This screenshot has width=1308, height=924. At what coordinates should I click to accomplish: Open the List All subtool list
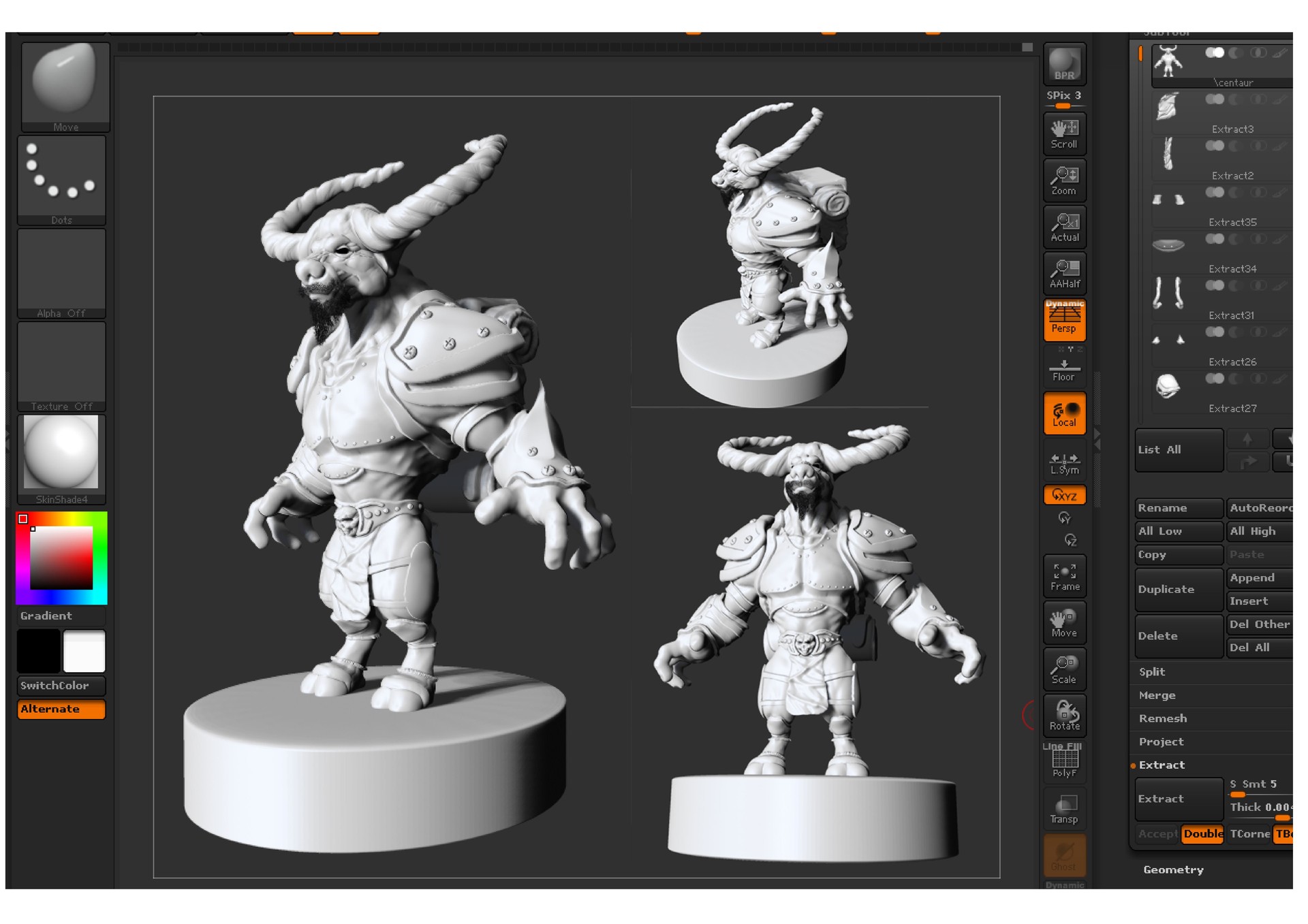1178,449
